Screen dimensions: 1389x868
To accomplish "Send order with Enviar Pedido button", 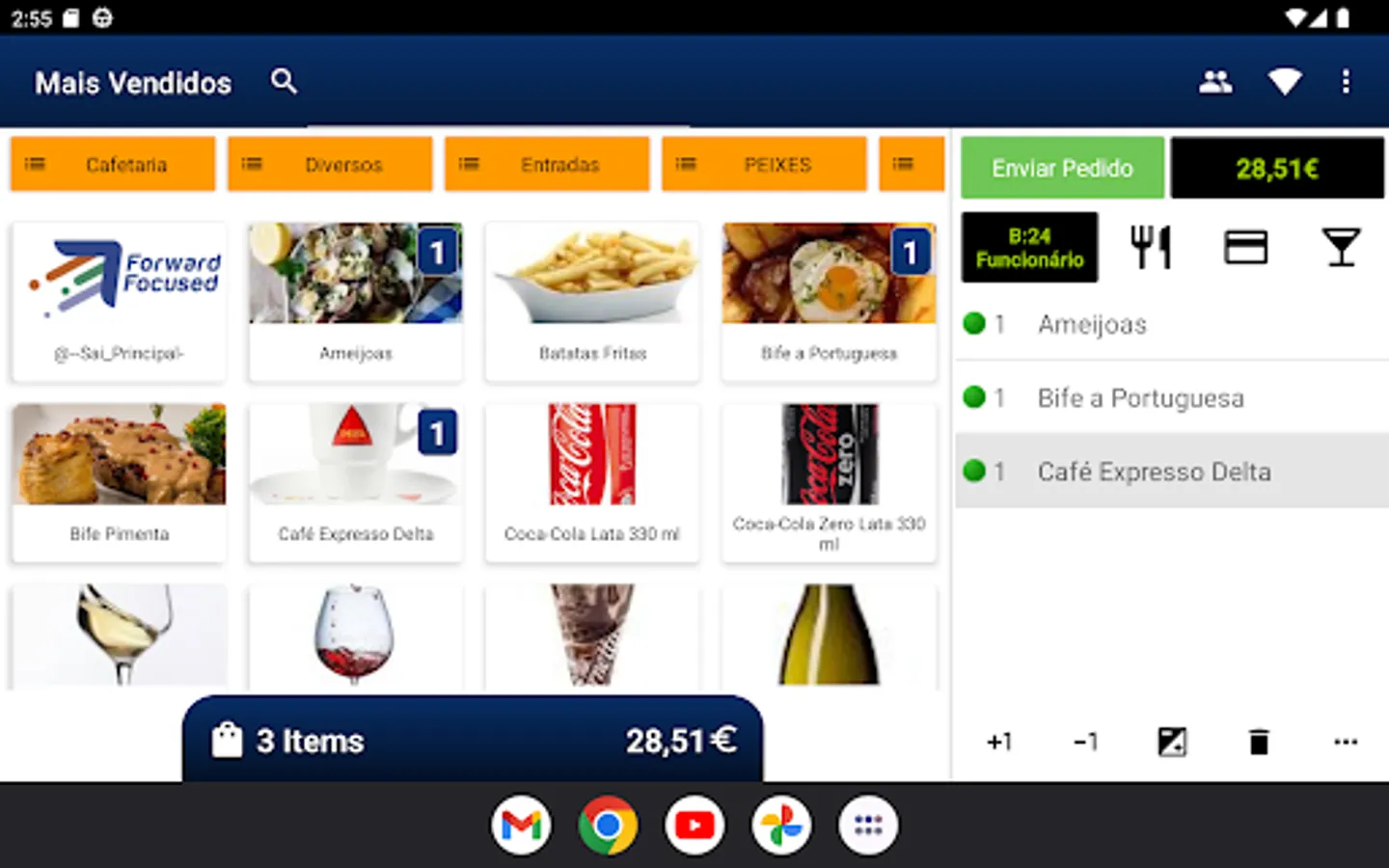I will pos(1062,168).
